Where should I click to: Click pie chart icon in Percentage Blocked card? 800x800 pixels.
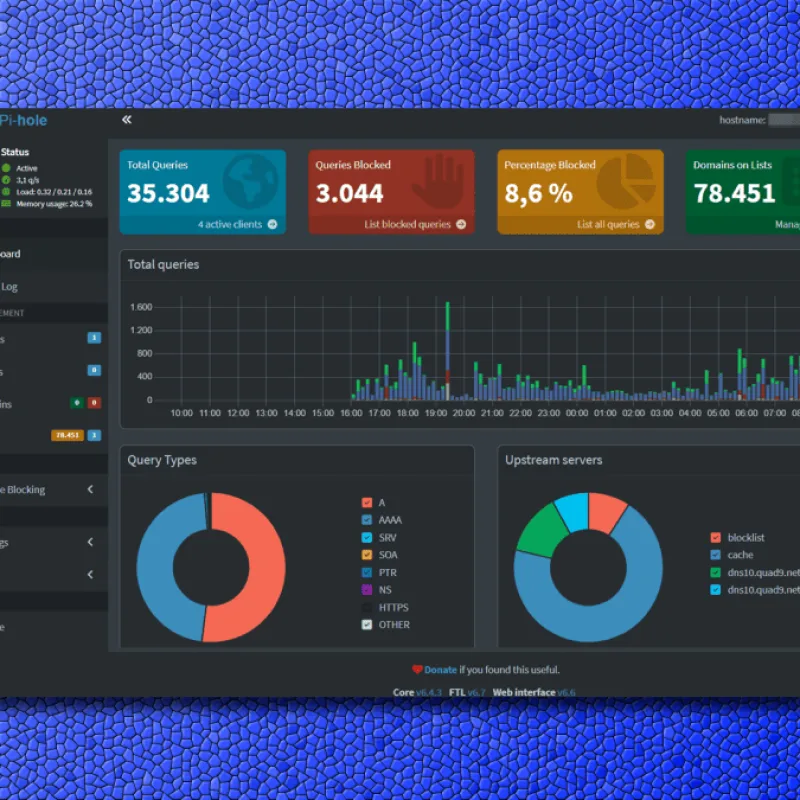pos(627,182)
